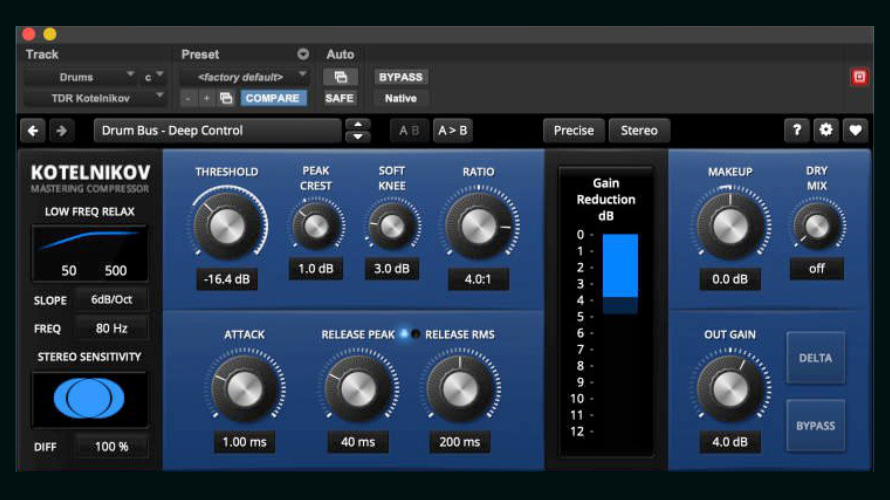Viewport: 890px width, 500px height.
Task: Click the THRESHOLD knob
Action: tap(226, 226)
